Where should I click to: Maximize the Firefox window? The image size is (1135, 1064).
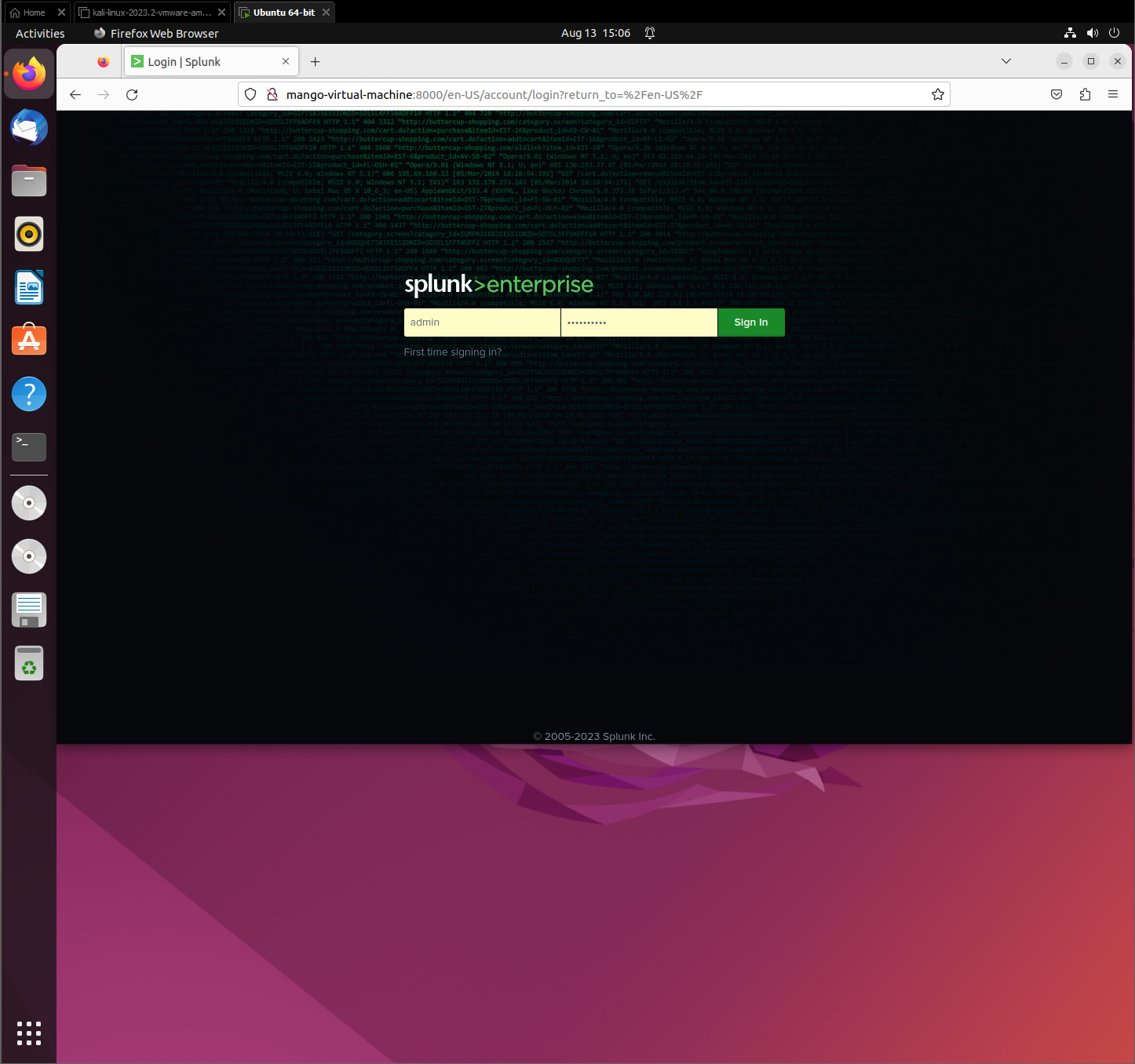coord(1091,61)
